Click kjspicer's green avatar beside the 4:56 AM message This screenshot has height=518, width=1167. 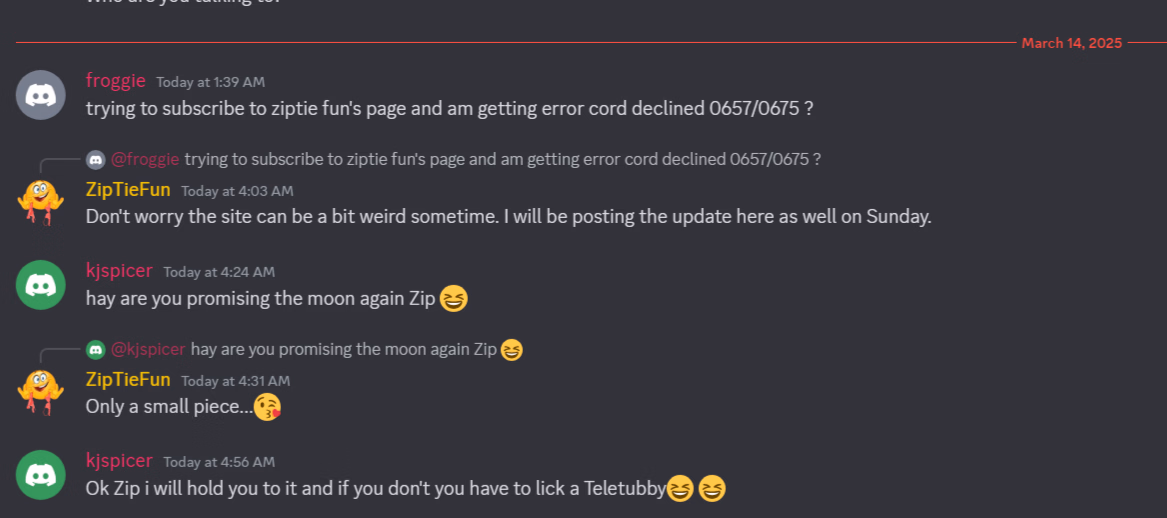[41, 475]
